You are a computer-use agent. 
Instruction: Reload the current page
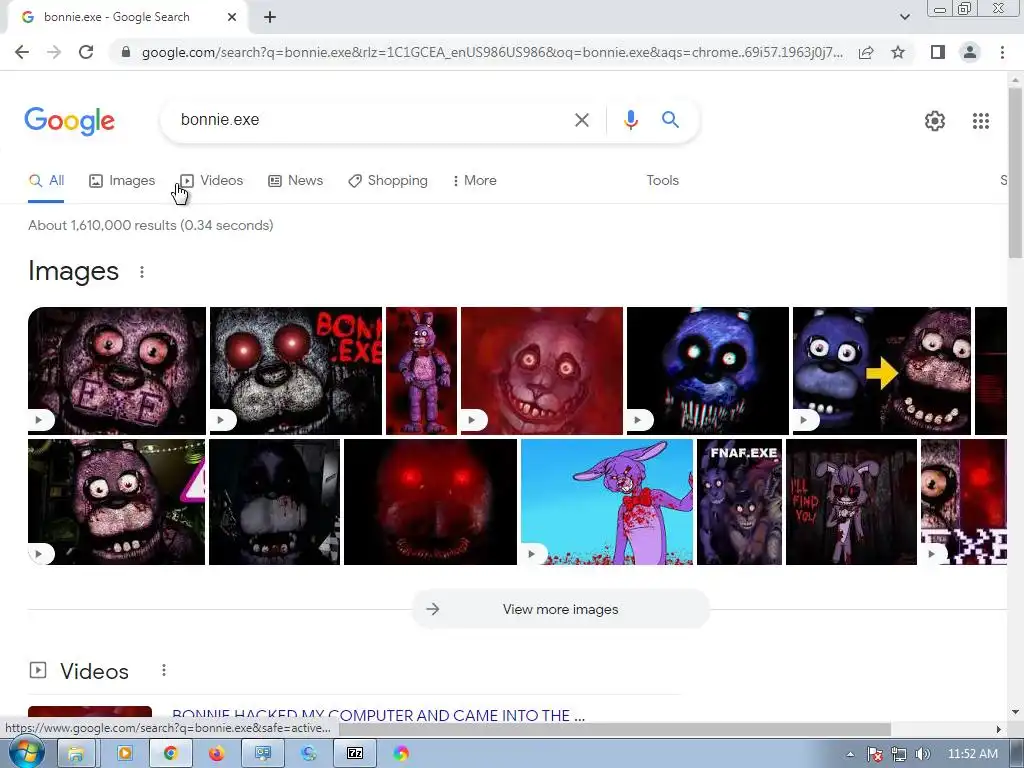tap(86, 52)
